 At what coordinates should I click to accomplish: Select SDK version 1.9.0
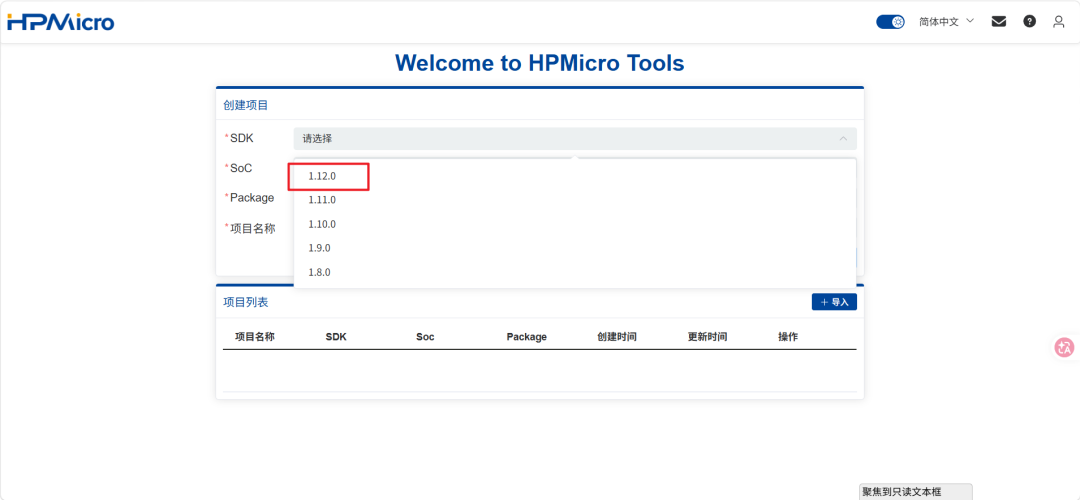(575, 248)
